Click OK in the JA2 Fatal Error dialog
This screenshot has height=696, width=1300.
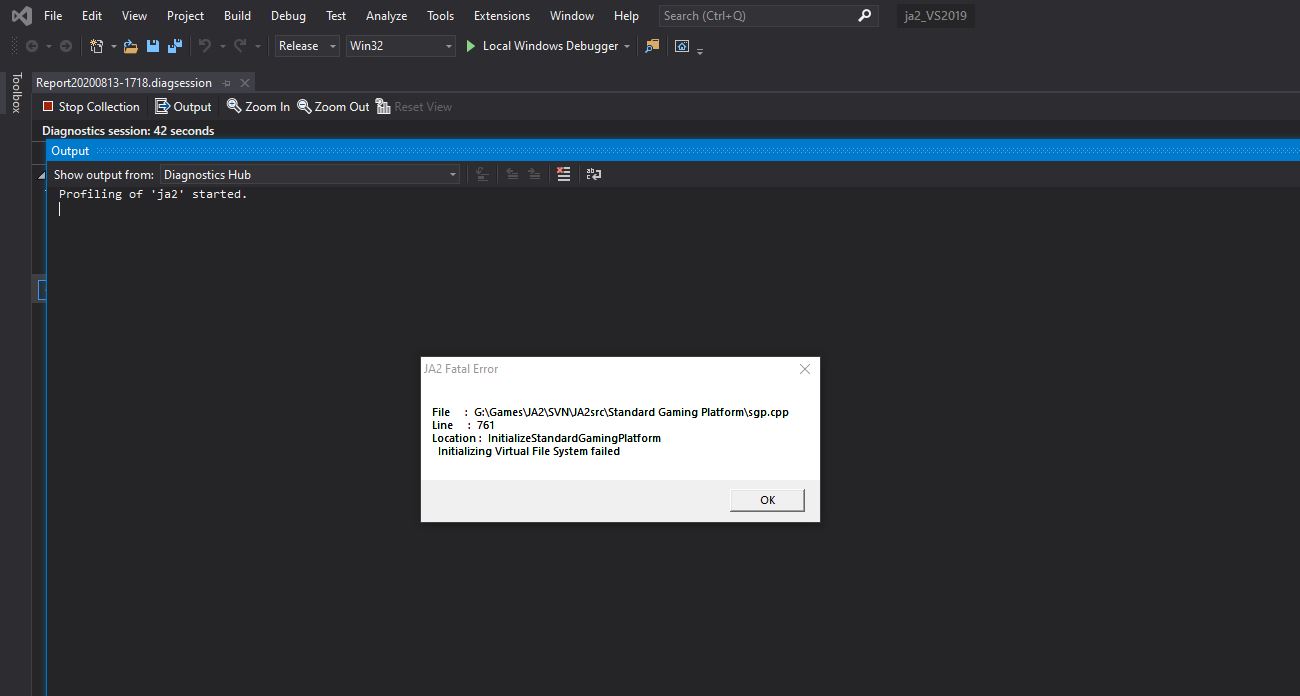click(767, 500)
